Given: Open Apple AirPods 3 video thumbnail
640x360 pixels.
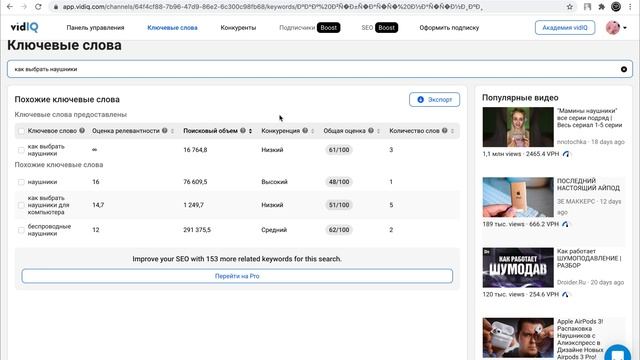Looking at the screenshot, I should [x=518, y=338].
